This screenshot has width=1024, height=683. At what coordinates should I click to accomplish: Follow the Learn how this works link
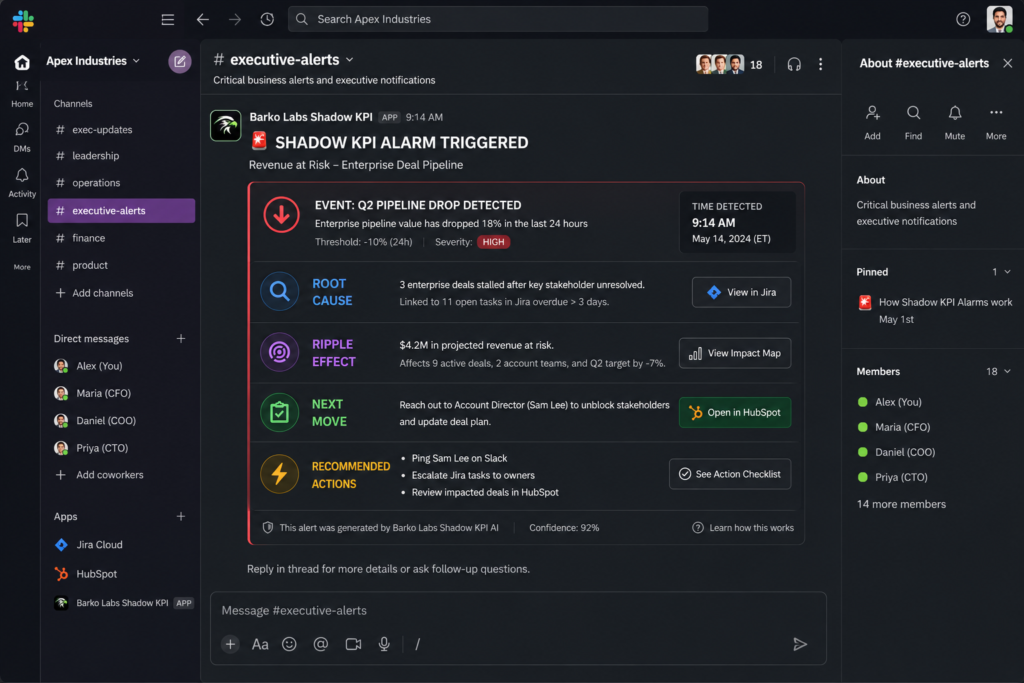(x=743, y=528)
